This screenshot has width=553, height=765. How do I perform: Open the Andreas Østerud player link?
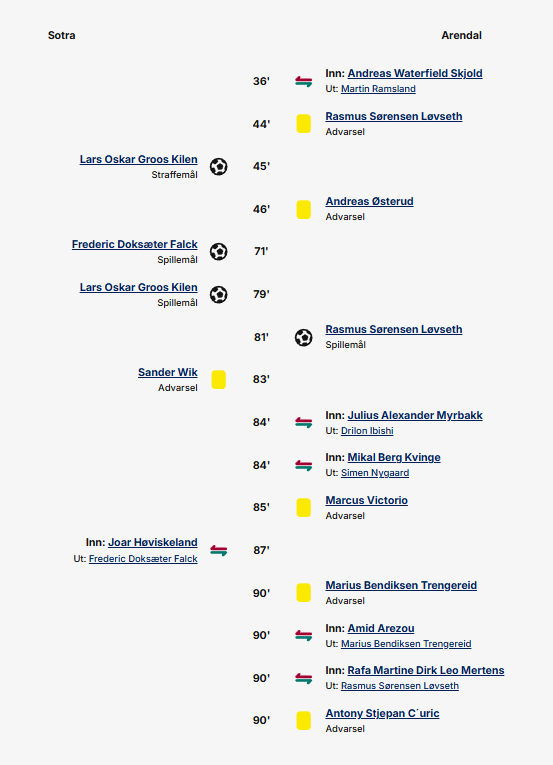pos(369,201)
